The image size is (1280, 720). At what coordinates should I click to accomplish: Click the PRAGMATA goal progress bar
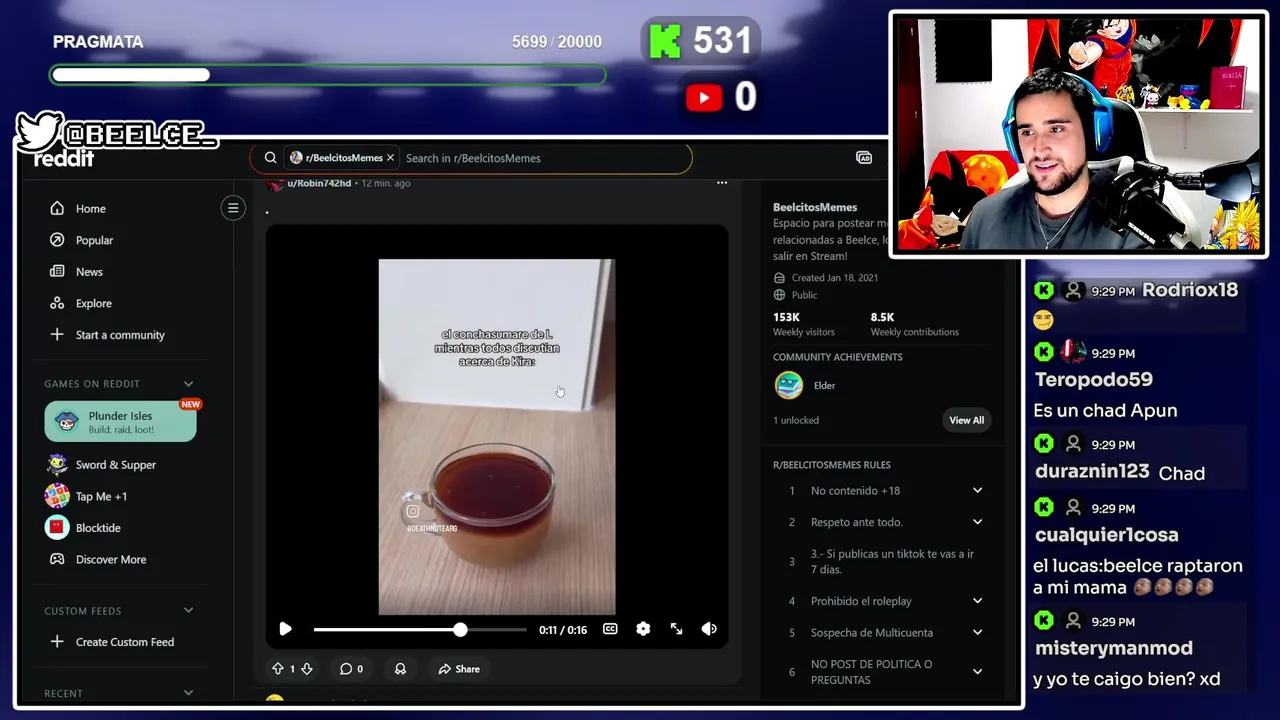(x=328, y=75)
